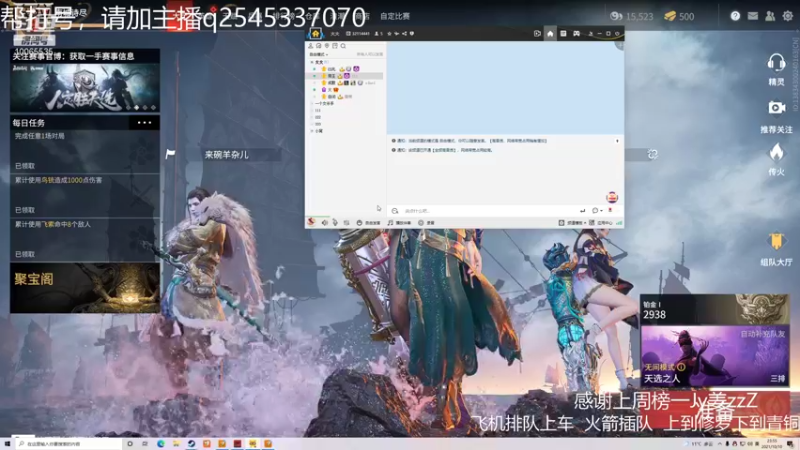The image size is (800, 450).
Task: Open the 聚宝阁 banner
Action: pos(85,288)
